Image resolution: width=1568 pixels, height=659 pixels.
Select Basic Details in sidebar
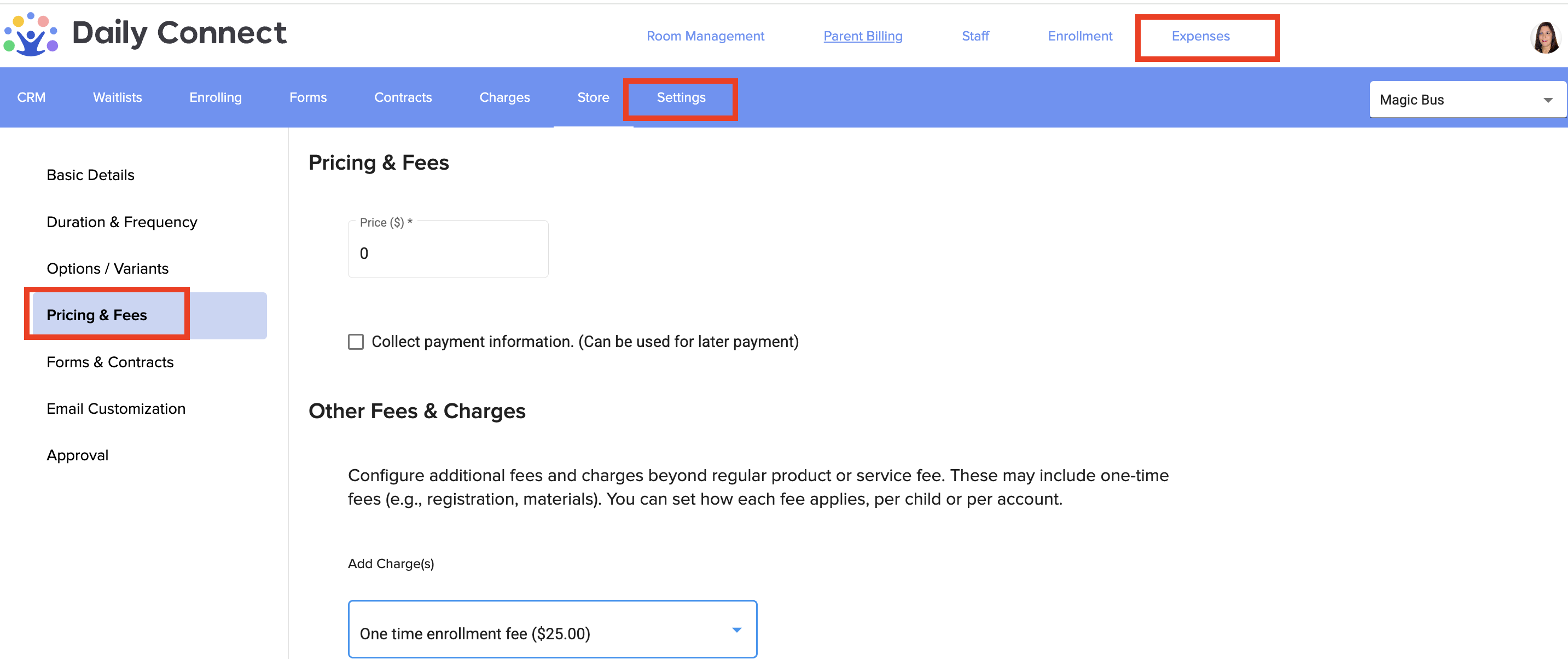(x=91, y=175)
